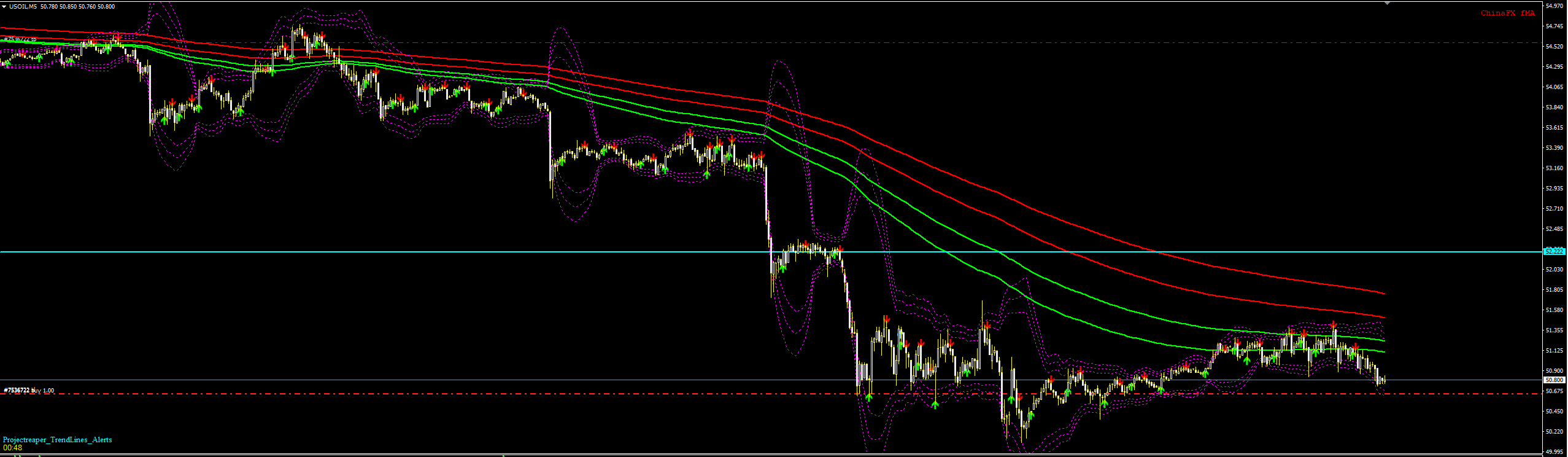Click the 50.450 price scale label
1568x457 pixels.
pos(1554,412)
